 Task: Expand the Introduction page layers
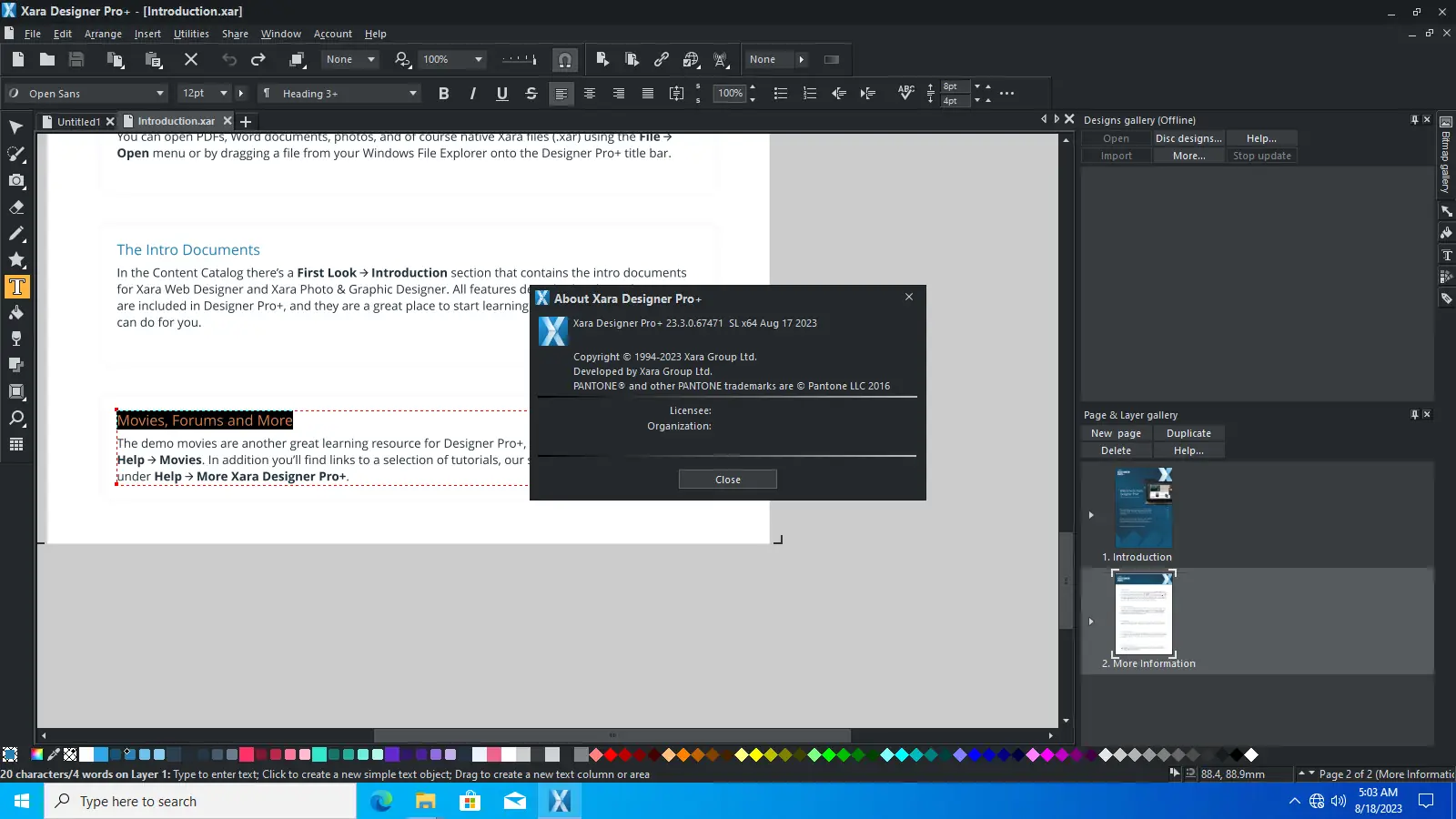click(1091, 515)
